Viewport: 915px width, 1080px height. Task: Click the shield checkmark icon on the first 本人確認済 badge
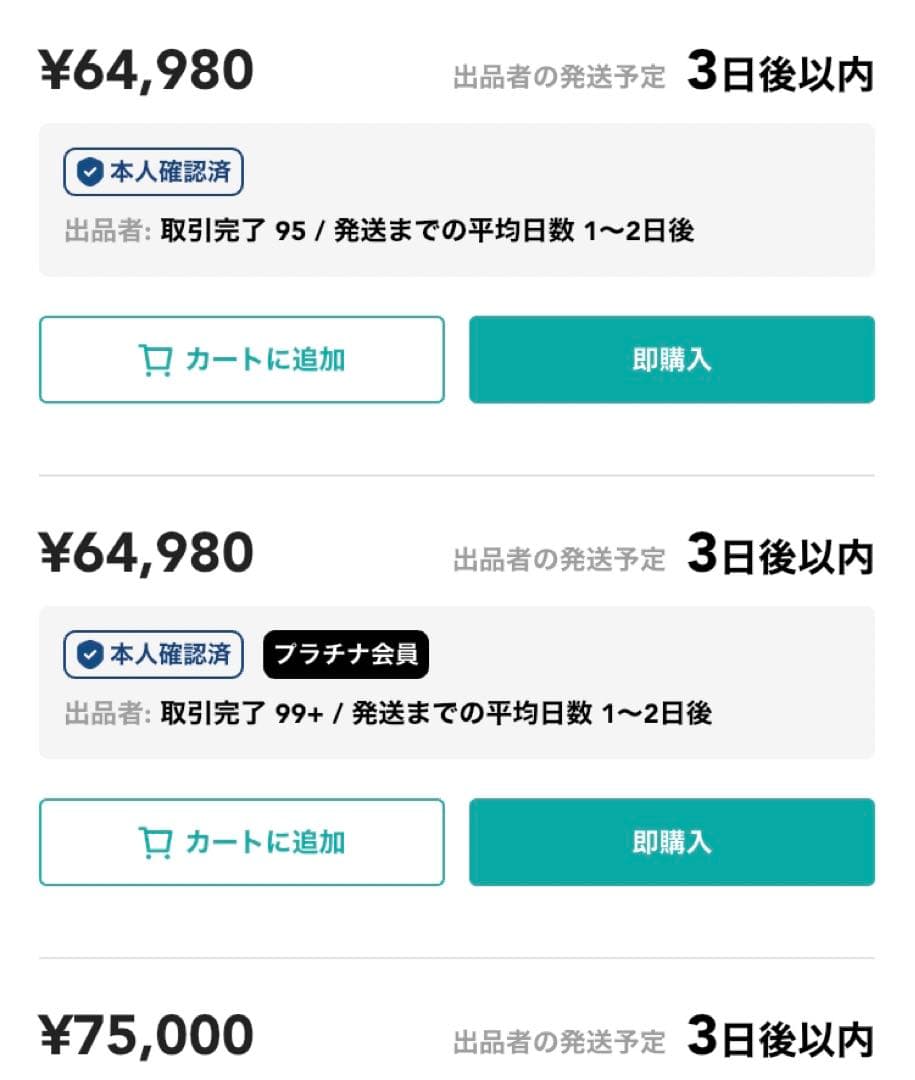(x=90, y=173)
